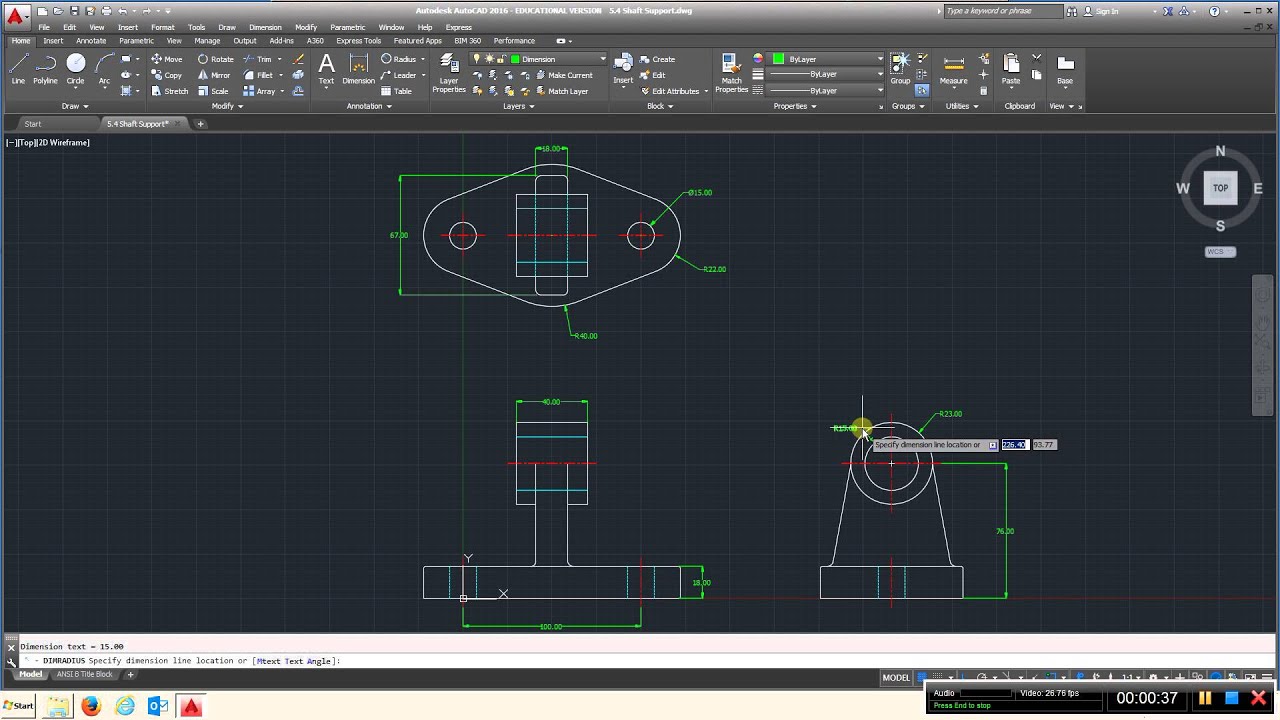
Task: Stop the screen recording
Action: (1232, 698)
